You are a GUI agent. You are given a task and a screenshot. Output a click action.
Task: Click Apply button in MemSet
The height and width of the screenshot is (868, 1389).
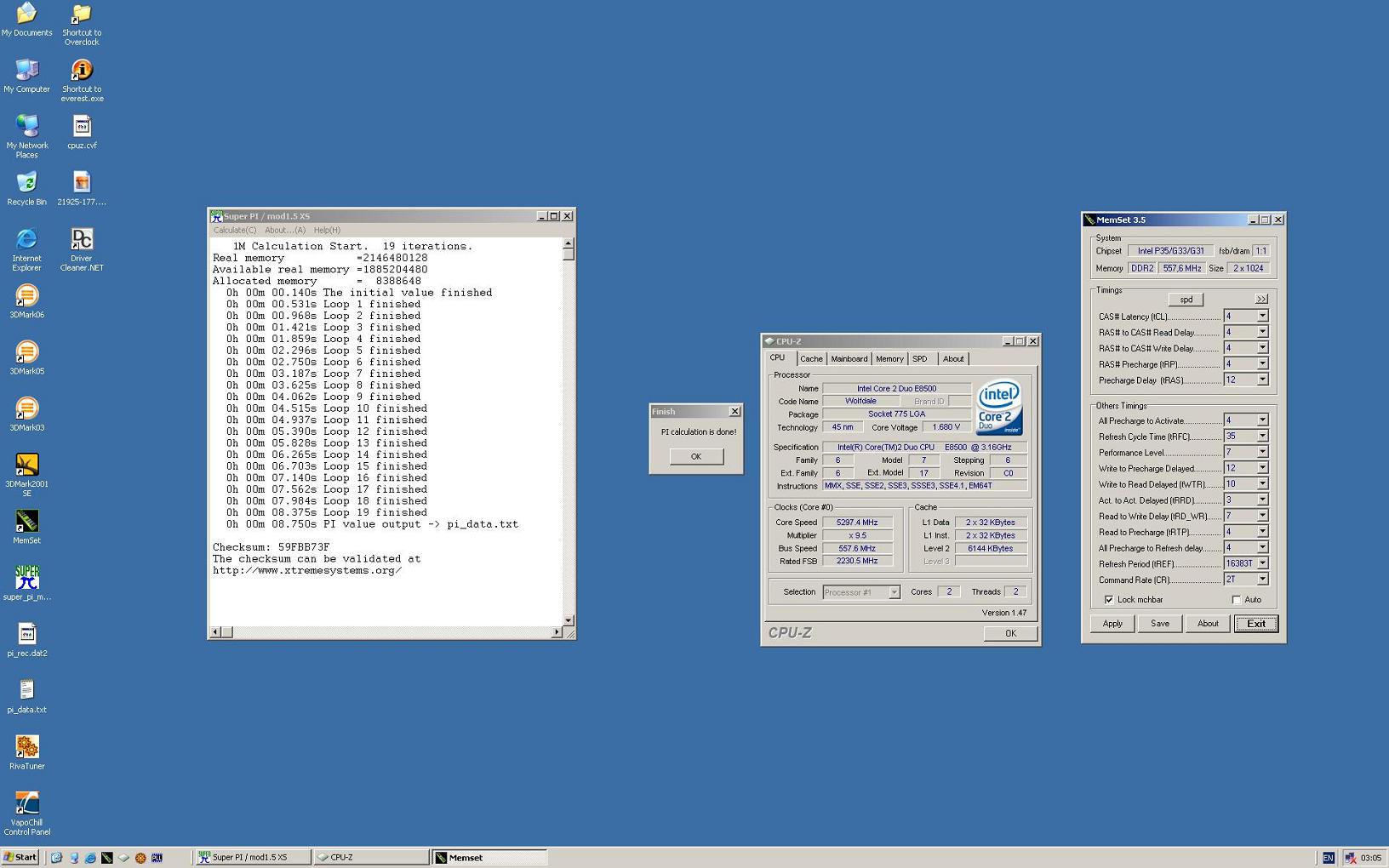[x=1112, y=624]
